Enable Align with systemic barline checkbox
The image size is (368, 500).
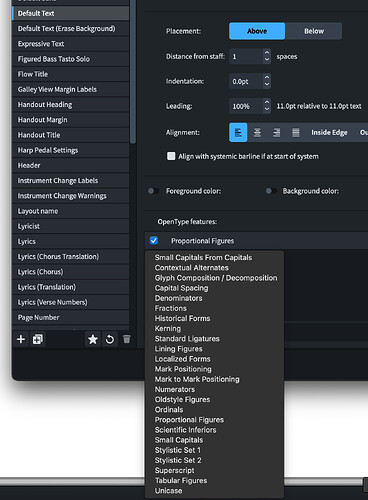coord(171,156)
